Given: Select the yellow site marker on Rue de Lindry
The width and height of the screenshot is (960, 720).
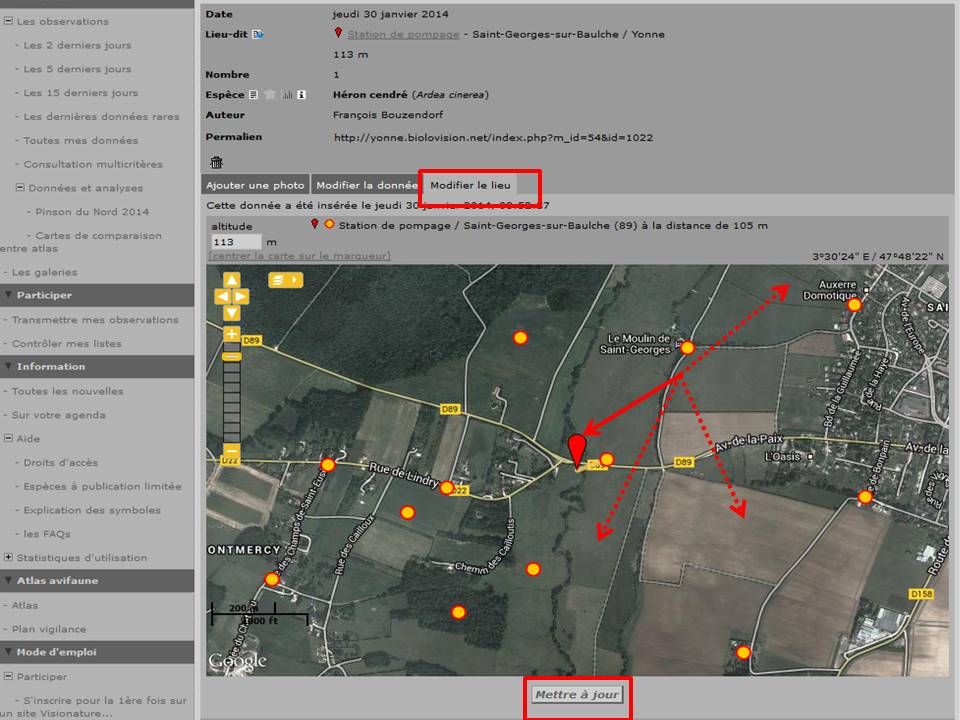Looking at the screenshot, I should 447,488.
